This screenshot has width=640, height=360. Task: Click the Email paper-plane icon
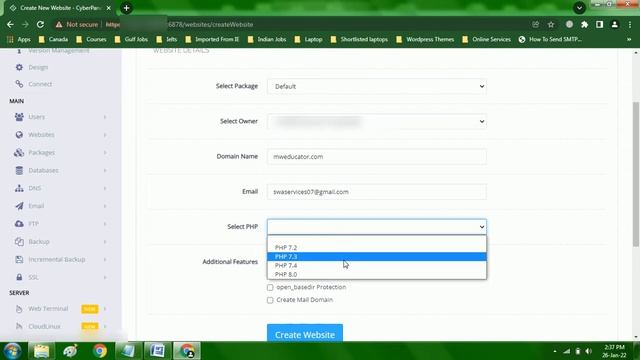click(x=19, y=206)
